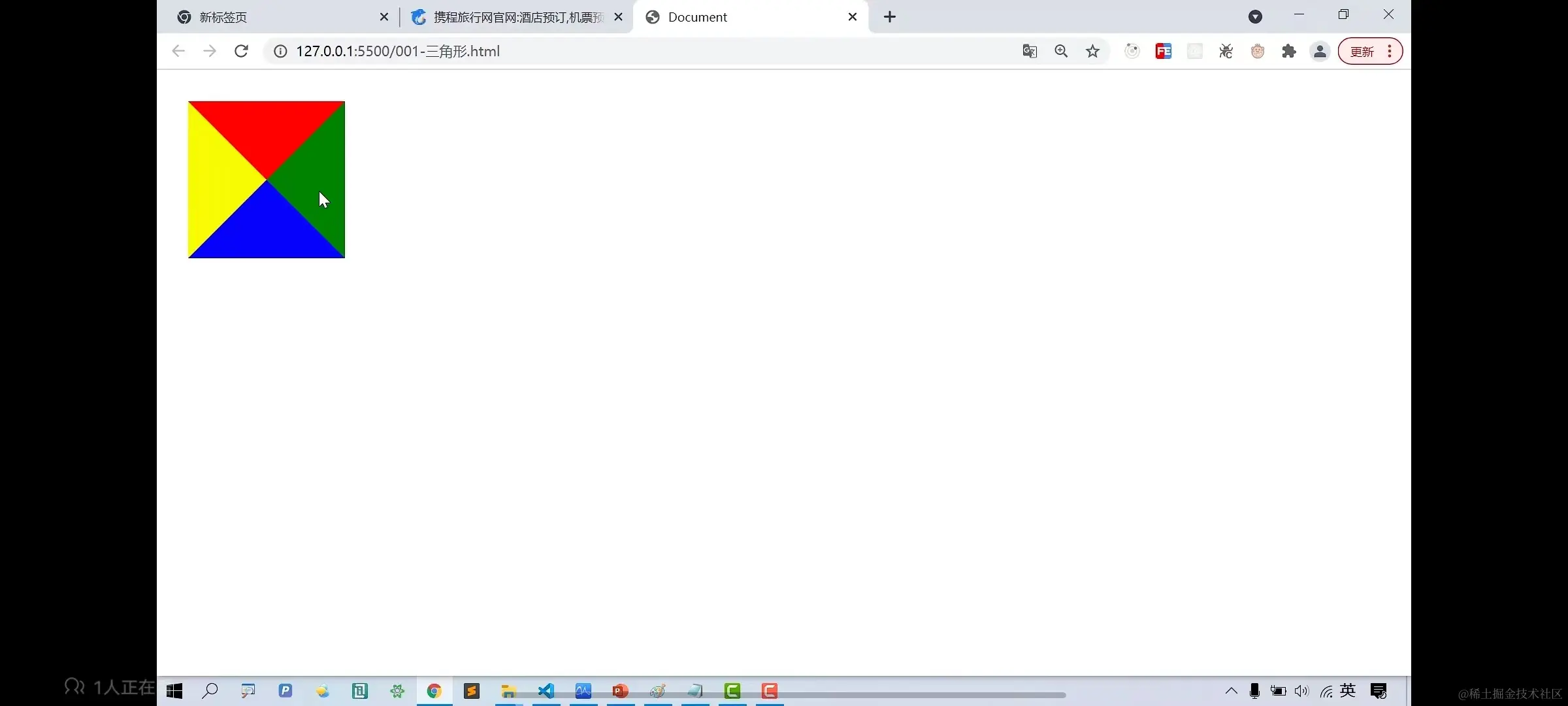
Task: Open the user profile avatar
Action: [1320, 51]
